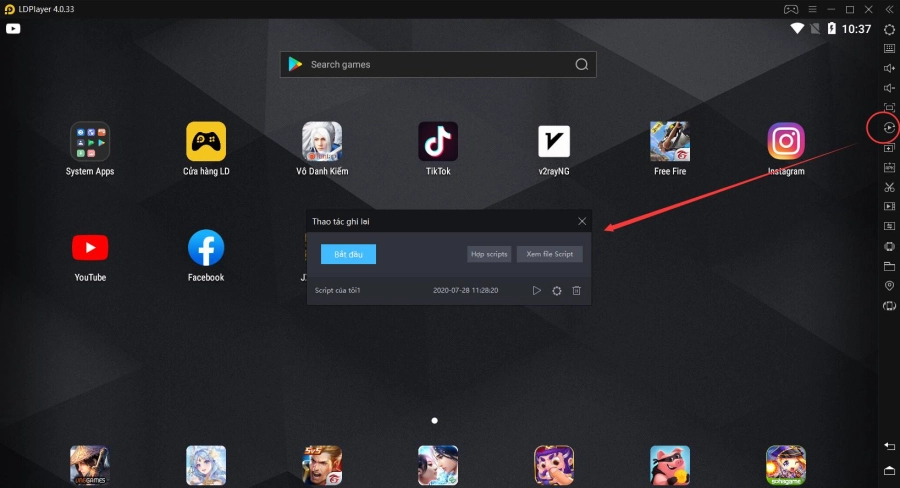Open Xem file Script

(x=549, y=254)
